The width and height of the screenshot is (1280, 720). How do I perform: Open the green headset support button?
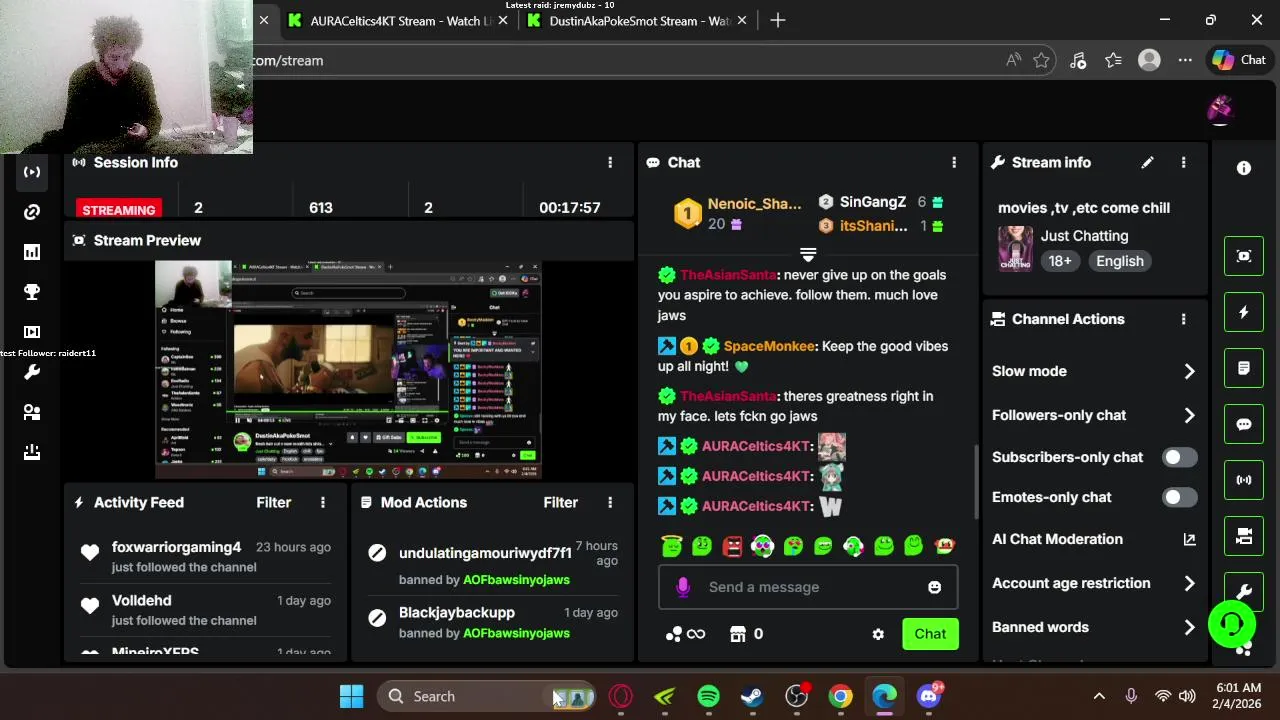tap(1232, 624)
